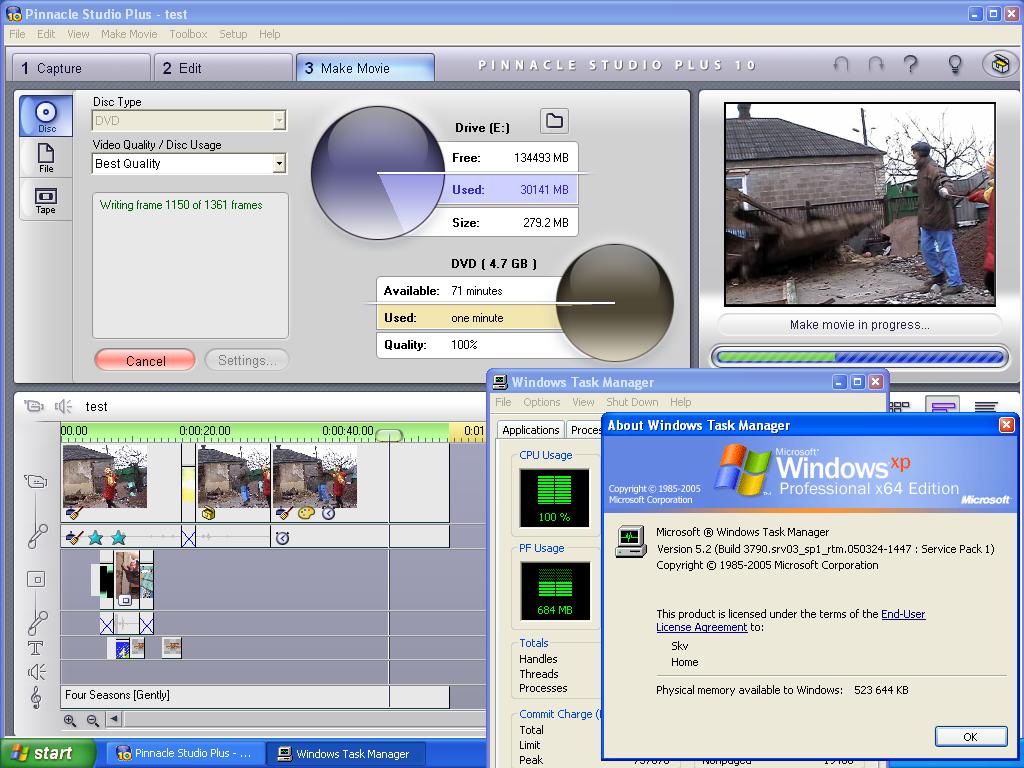
Task: Zoom in on the timeline
Action: point(70,720)
